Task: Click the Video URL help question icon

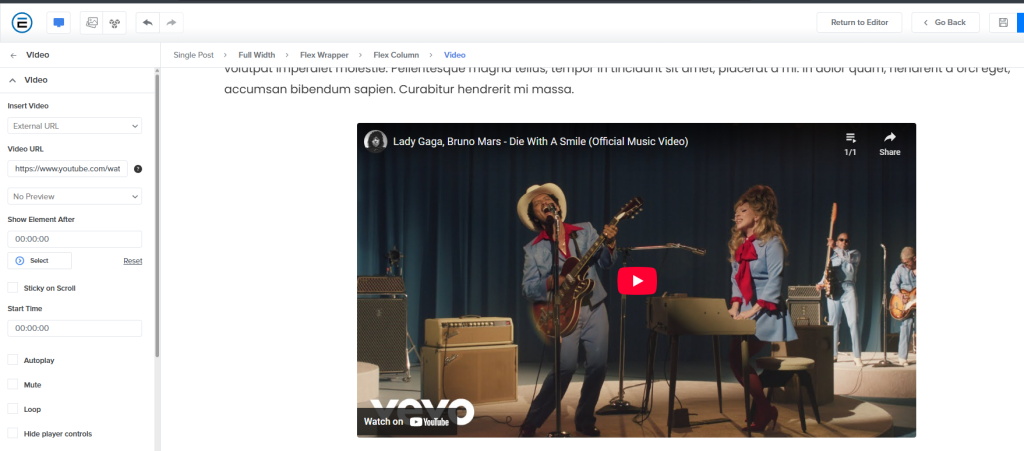Action: (138, 169)
